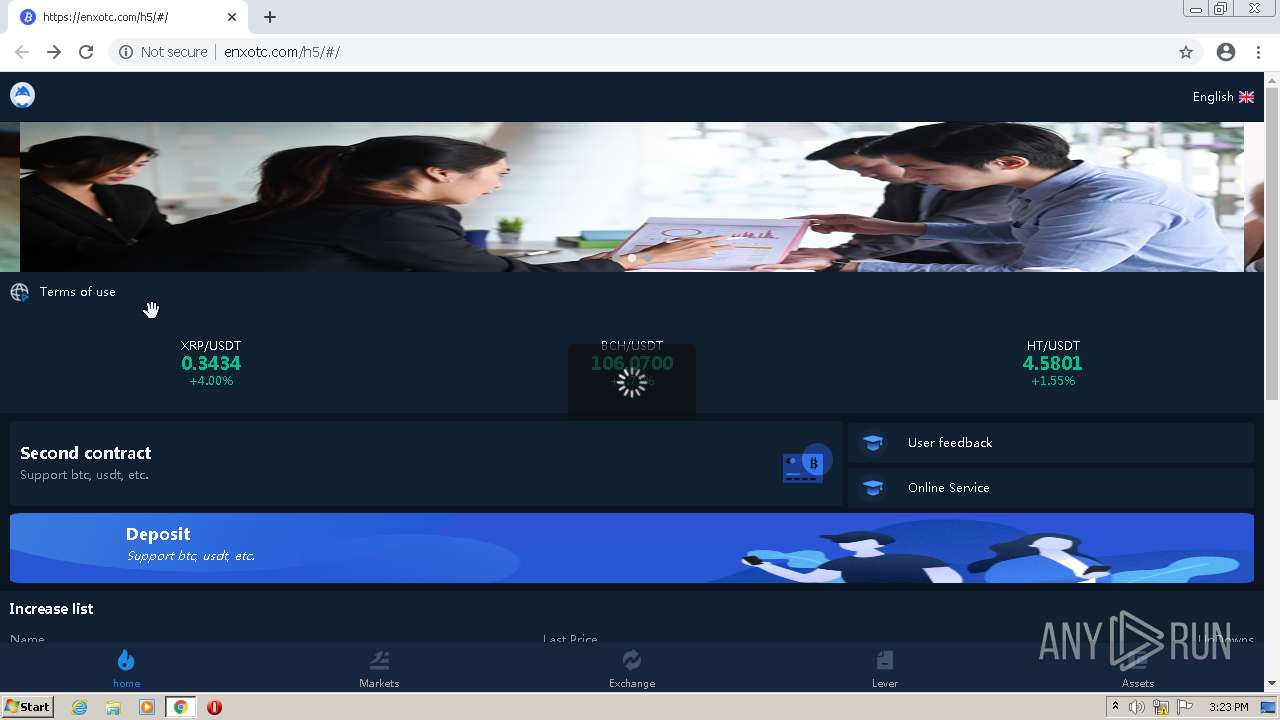Open the Chrome profile menu
The image size is (1280, 720).
click(1226, 52)
